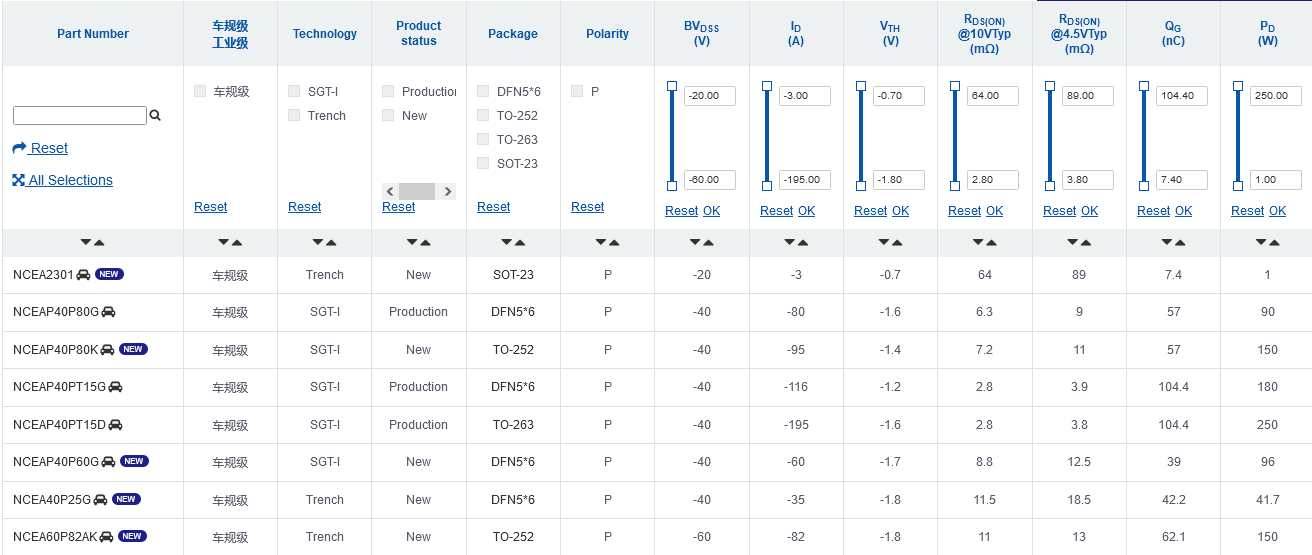Screen dimensions: 1312x555
Task: Tick the Trench technology checkbox
Action: (294, 115)
